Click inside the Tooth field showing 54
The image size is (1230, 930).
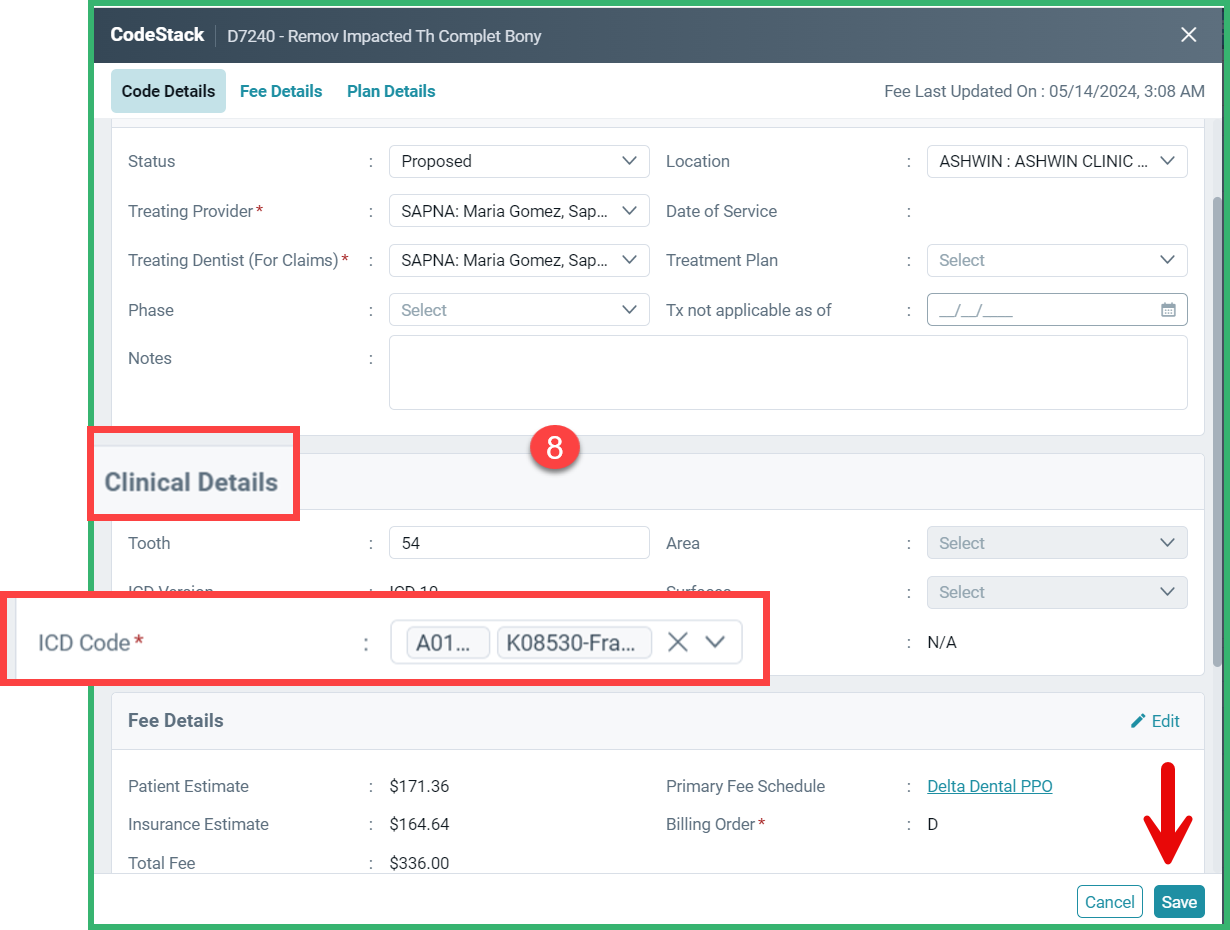tap(519, 542)
